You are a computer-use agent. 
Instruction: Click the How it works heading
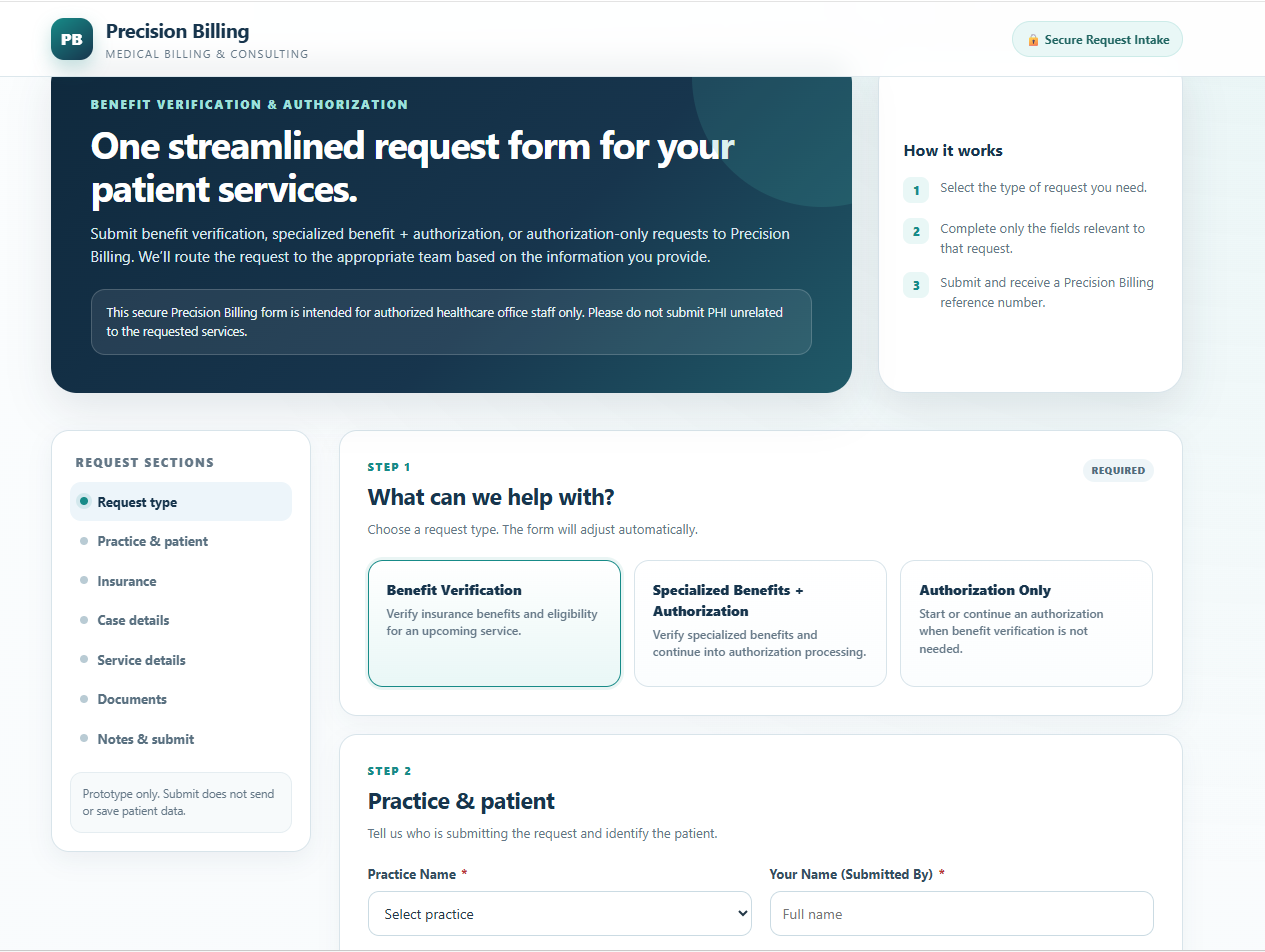pyautogui.click(x=953, y=150)
